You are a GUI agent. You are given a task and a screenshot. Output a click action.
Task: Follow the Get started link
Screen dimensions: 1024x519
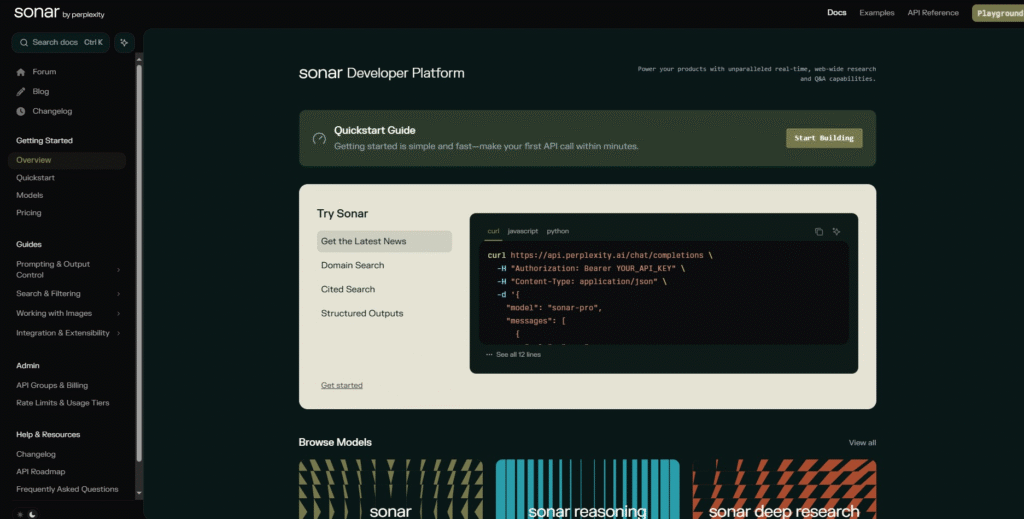[342, 386]
